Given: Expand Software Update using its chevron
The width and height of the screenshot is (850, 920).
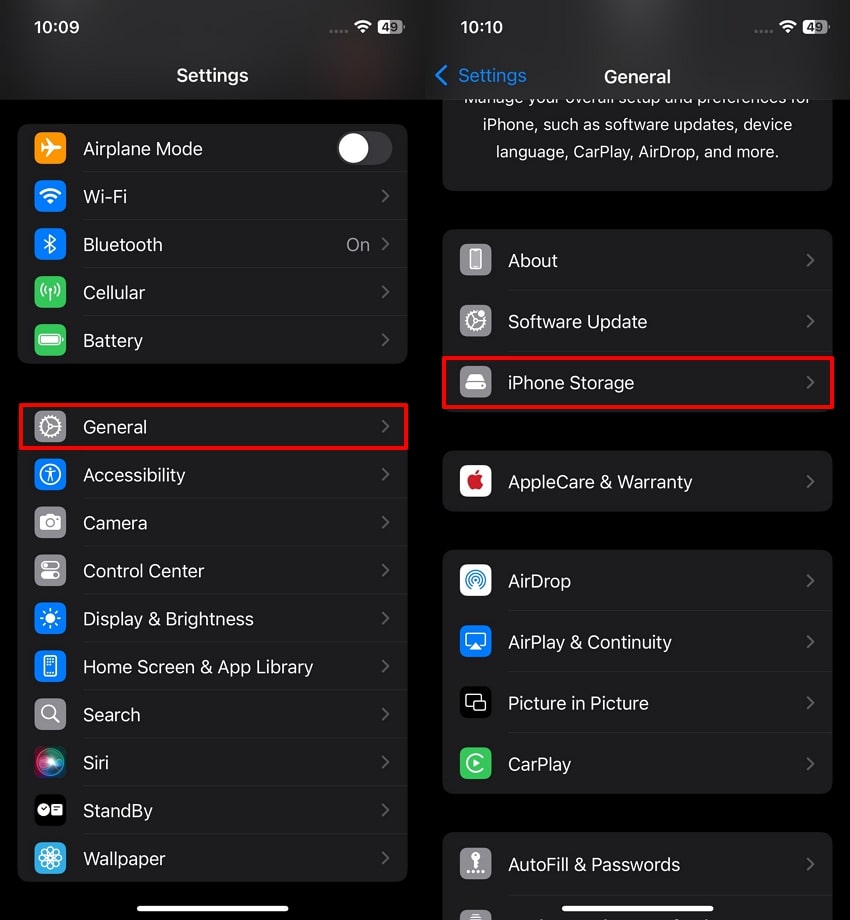Looking at the screenshot, I should [x=810, y=321].
